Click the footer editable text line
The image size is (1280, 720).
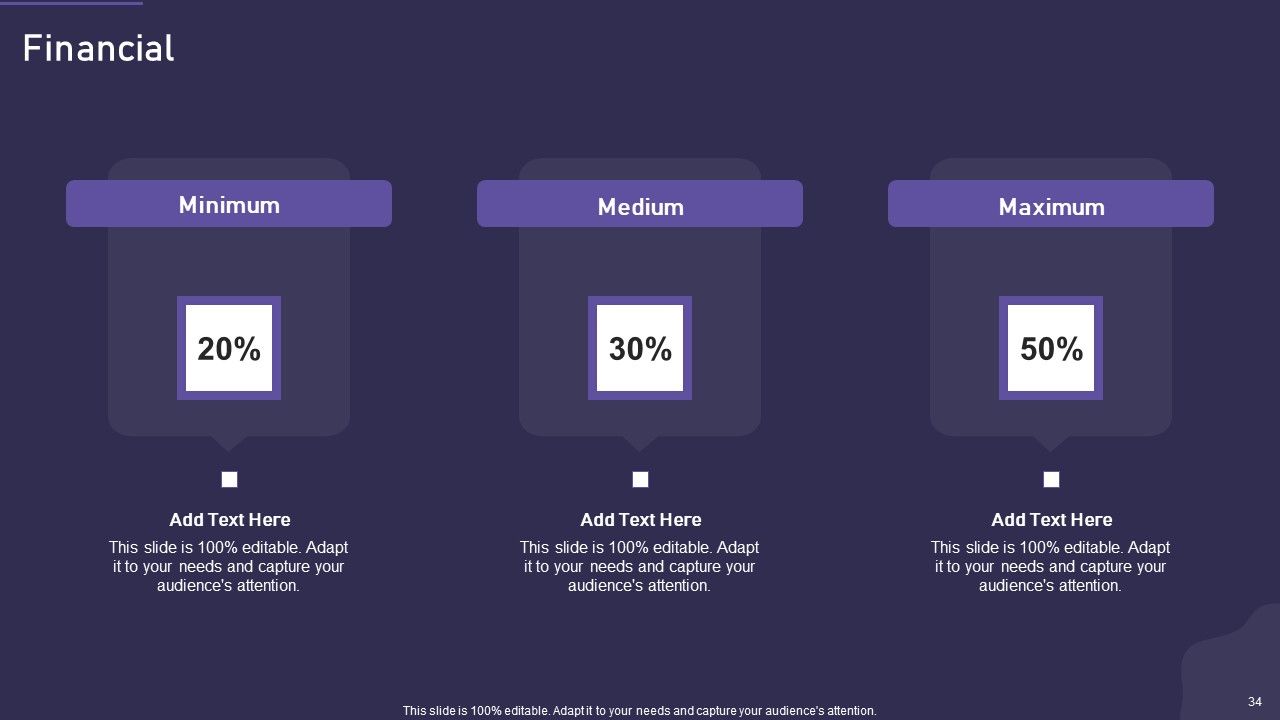click(640, 711)
